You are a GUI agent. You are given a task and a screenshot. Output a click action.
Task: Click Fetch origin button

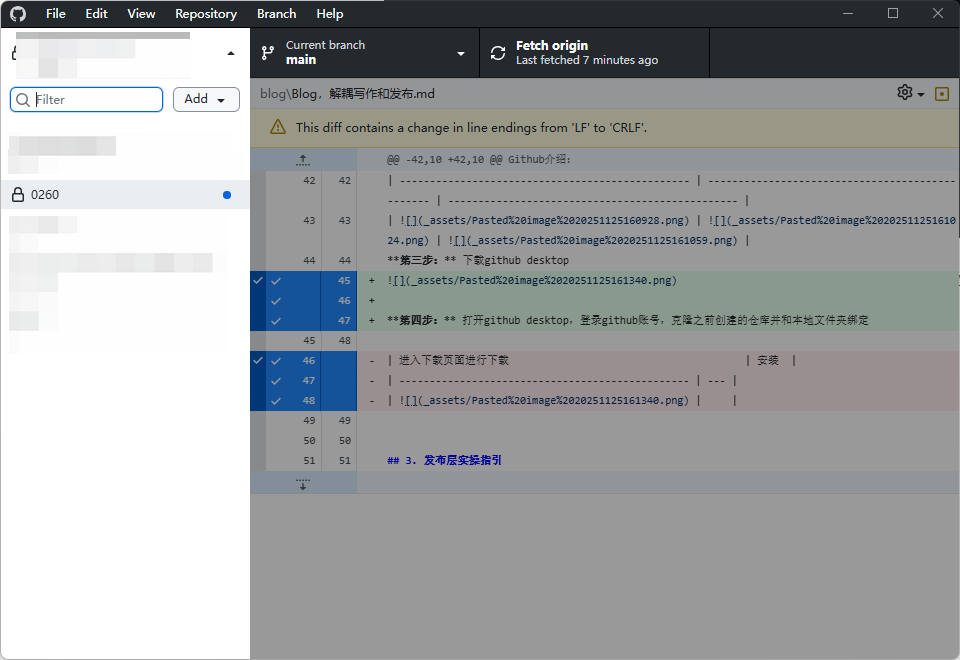tap(594, 53)
